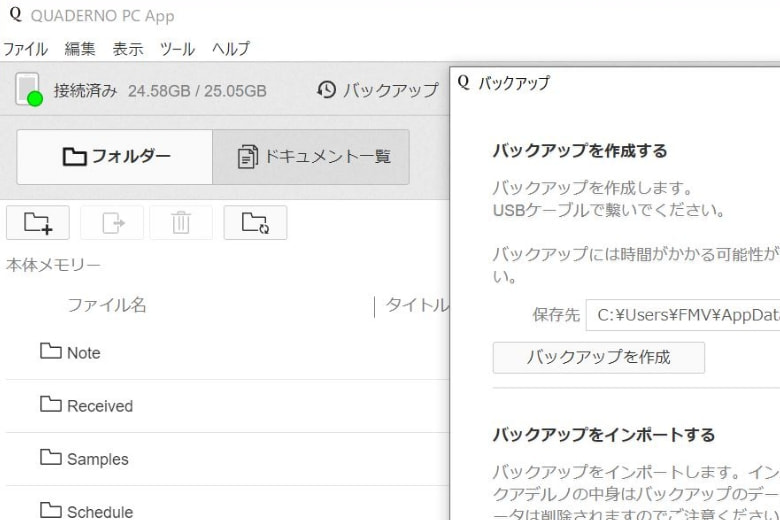
Task: Click the 保存先 backup path field
Action: (682, 315)
